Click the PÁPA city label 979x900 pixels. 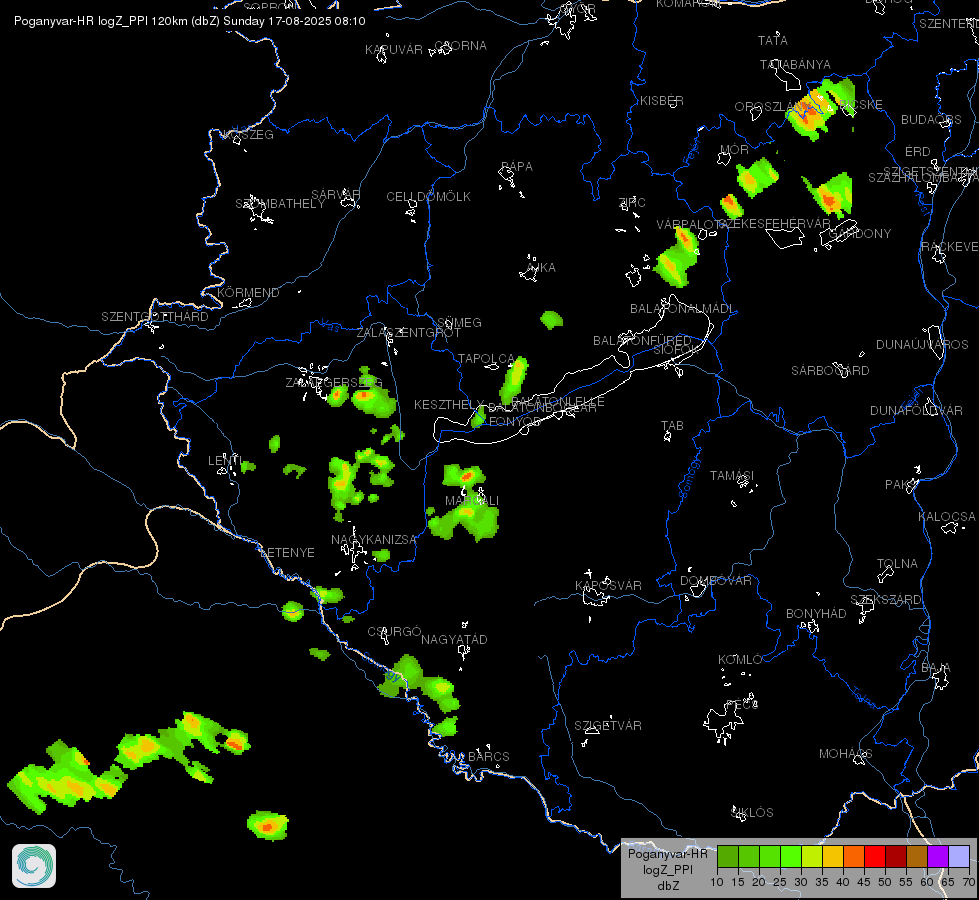517,167
